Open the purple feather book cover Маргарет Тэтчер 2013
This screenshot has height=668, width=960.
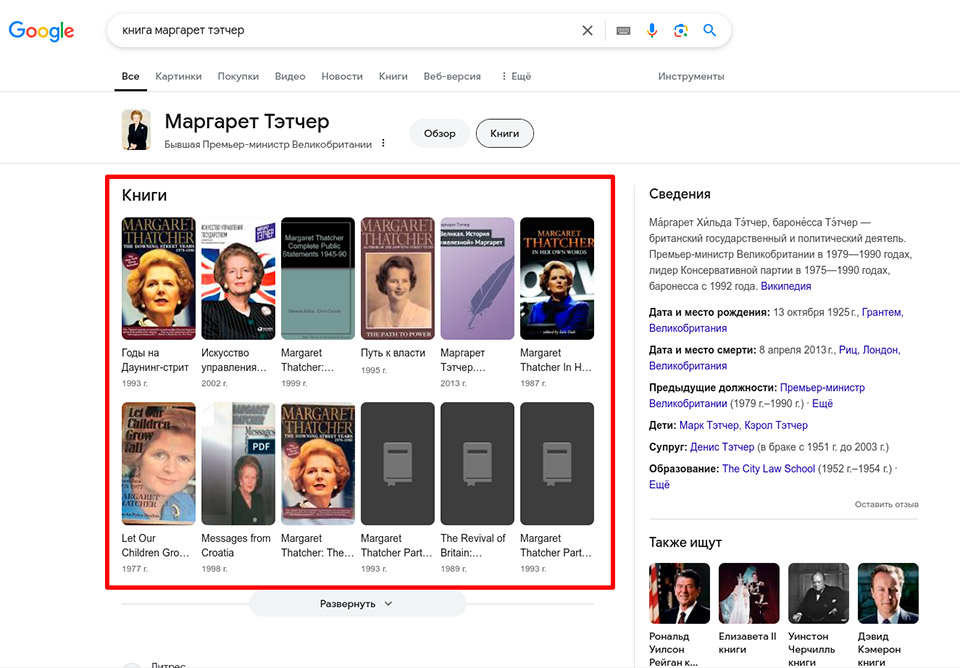[x=477, y=279]
